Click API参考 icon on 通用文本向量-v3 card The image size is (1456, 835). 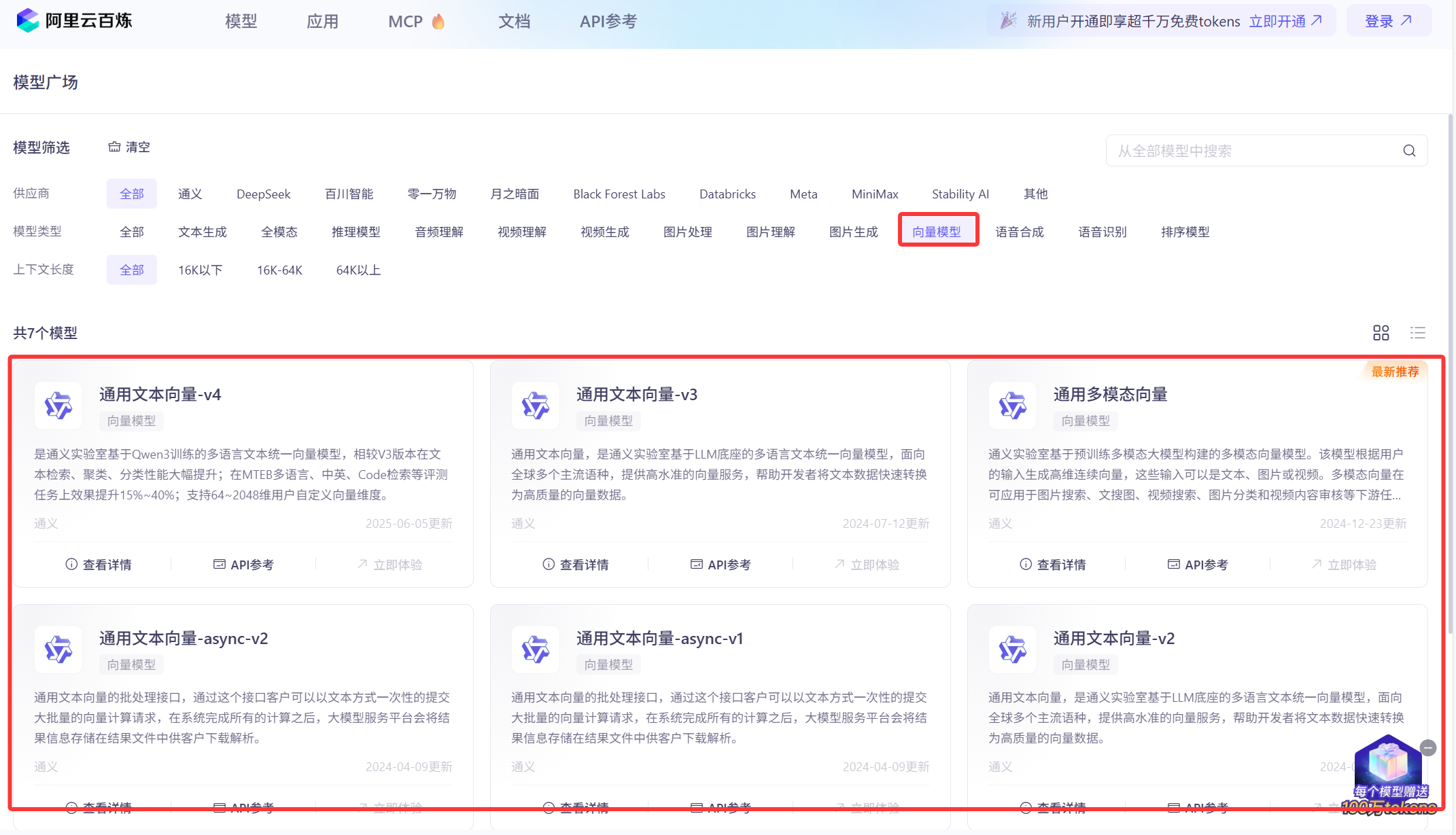(x=697, y=564)
